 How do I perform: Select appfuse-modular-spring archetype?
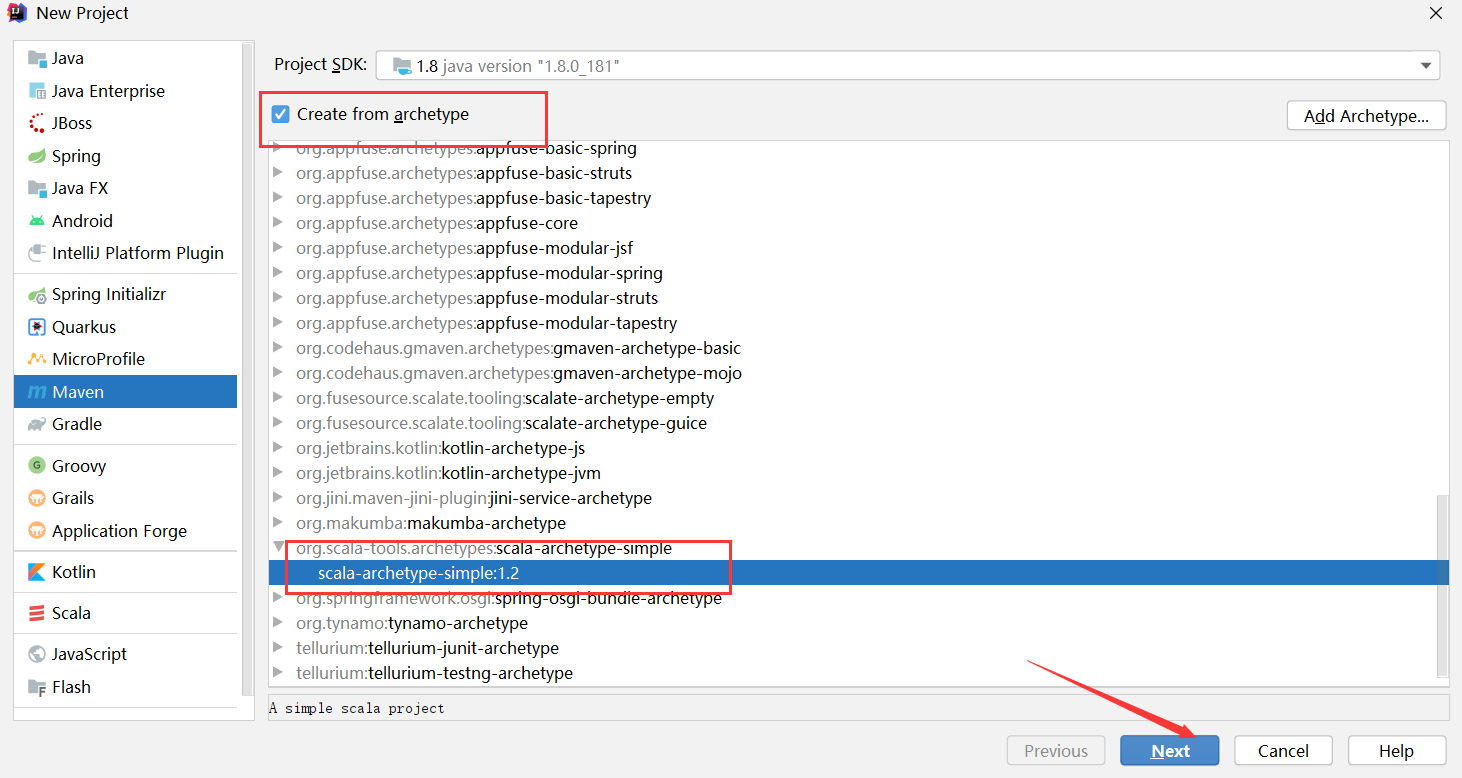tap(479, 273)
